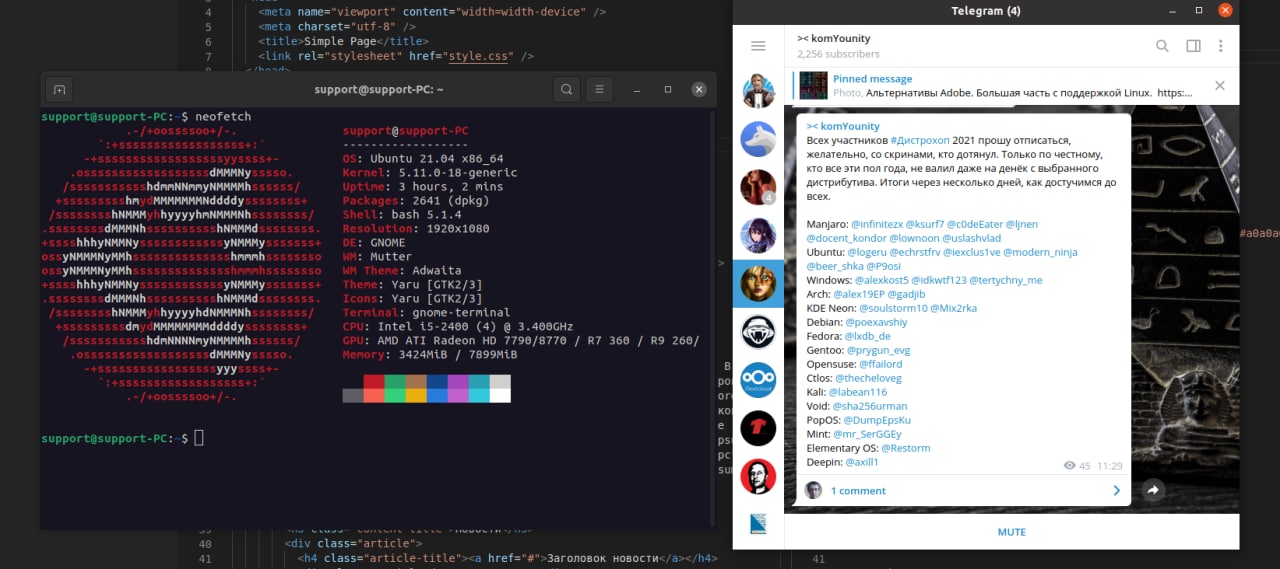Open the @prygun_evg mention
Screen dimensions: 1280x569
[880, 350]
